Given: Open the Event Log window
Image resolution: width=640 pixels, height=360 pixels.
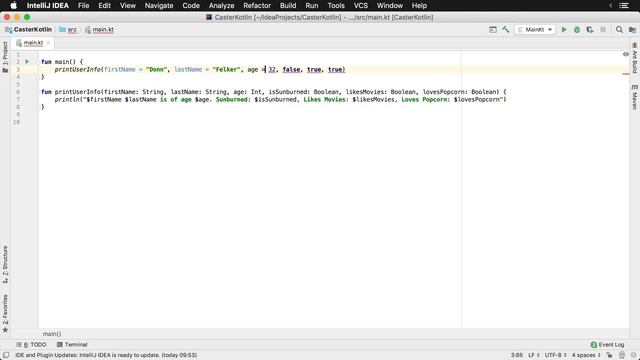Looking at the screenshot, I should (607, 344).
